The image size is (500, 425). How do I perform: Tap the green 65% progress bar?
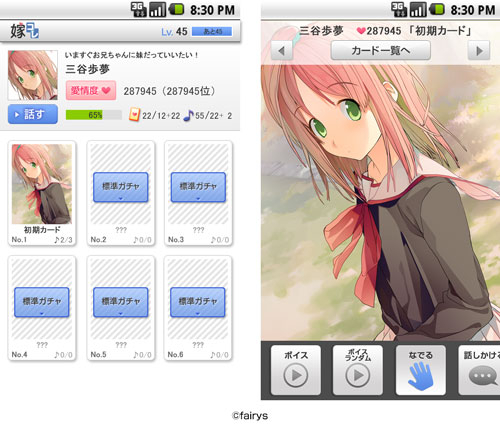(94, 115)
